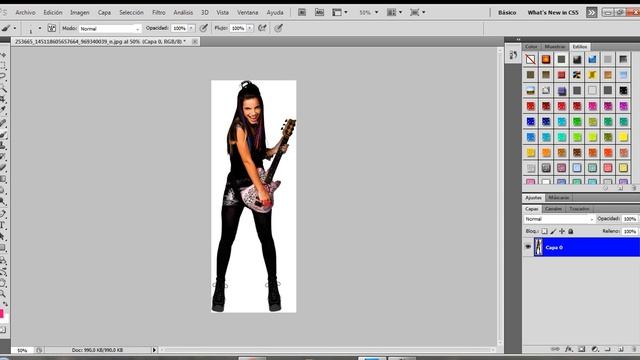Create a new layer in Capas panel
This screenshot has height=360, width=640.
[620, 349]
